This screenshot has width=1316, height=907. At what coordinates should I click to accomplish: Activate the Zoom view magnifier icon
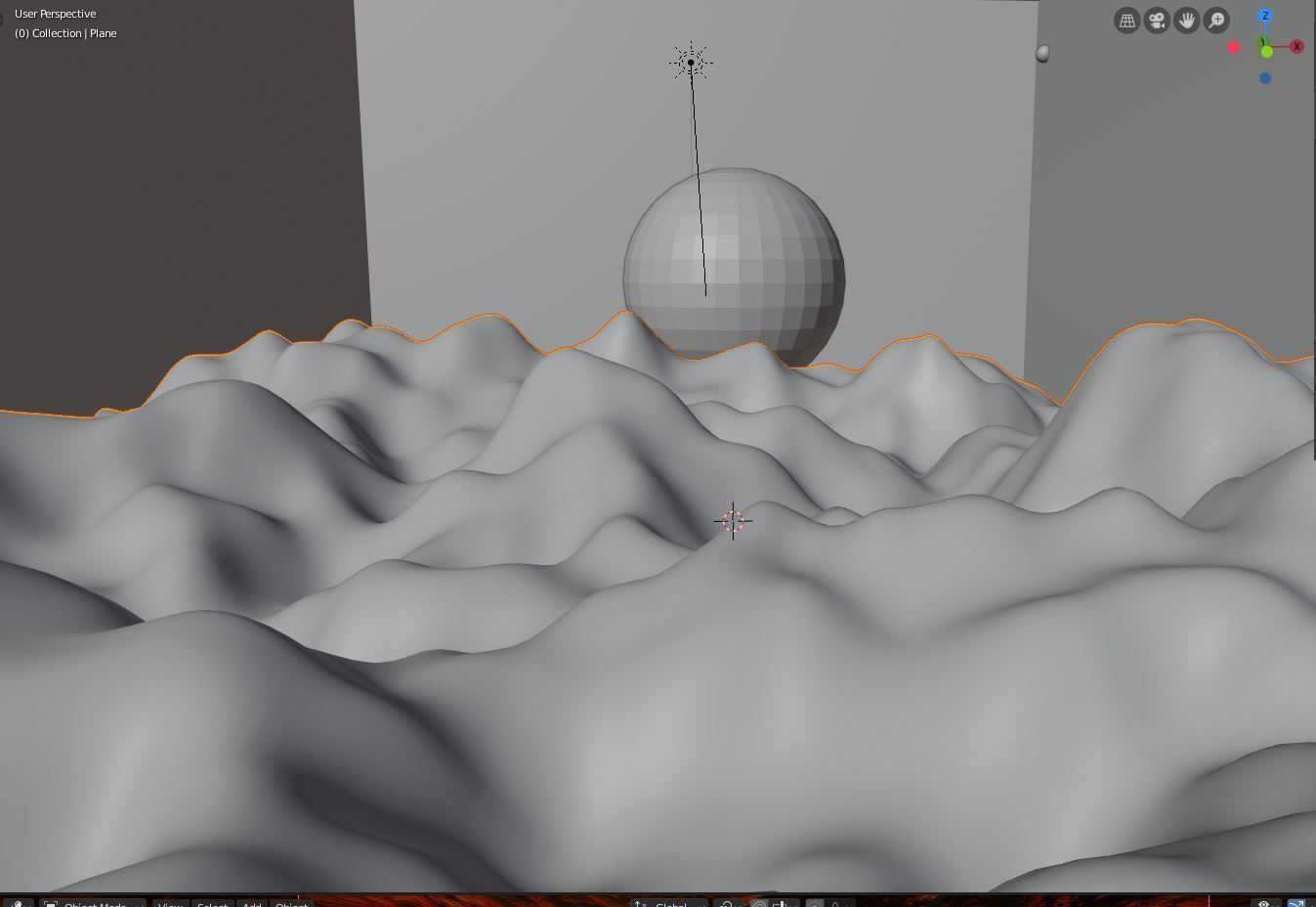click(x=1216, y=20)
